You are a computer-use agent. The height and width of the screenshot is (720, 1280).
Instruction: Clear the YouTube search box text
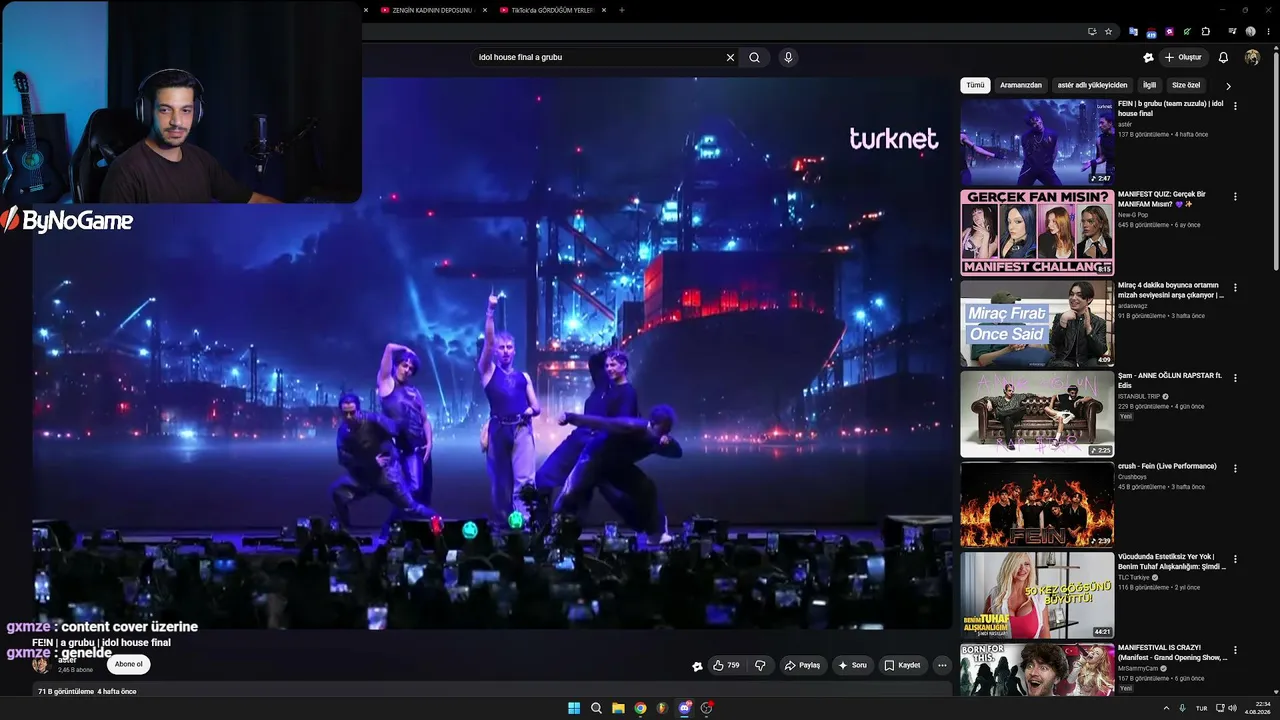tap(730, 57)
